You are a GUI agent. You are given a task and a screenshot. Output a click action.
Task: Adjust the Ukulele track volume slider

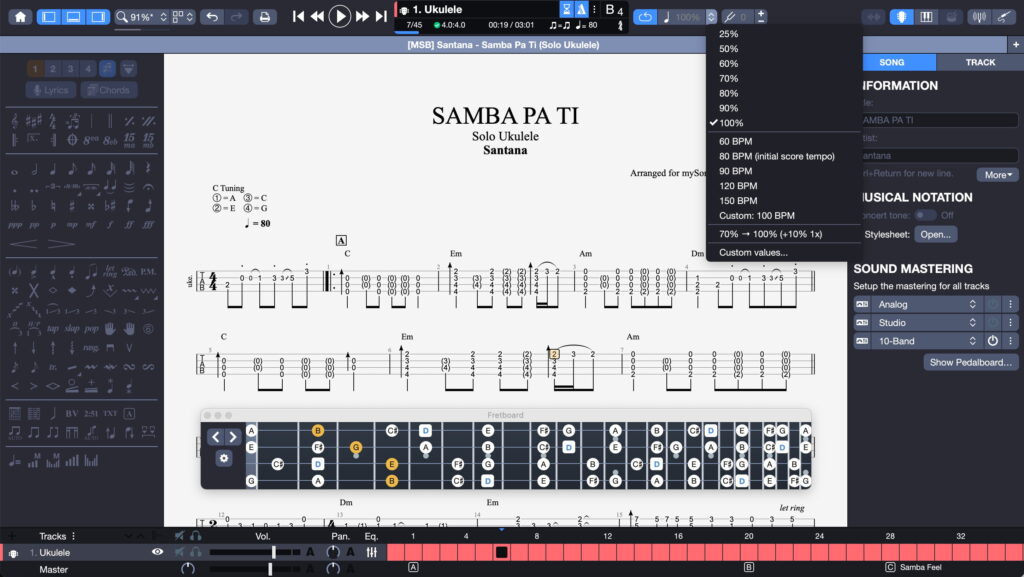point(274,552)
